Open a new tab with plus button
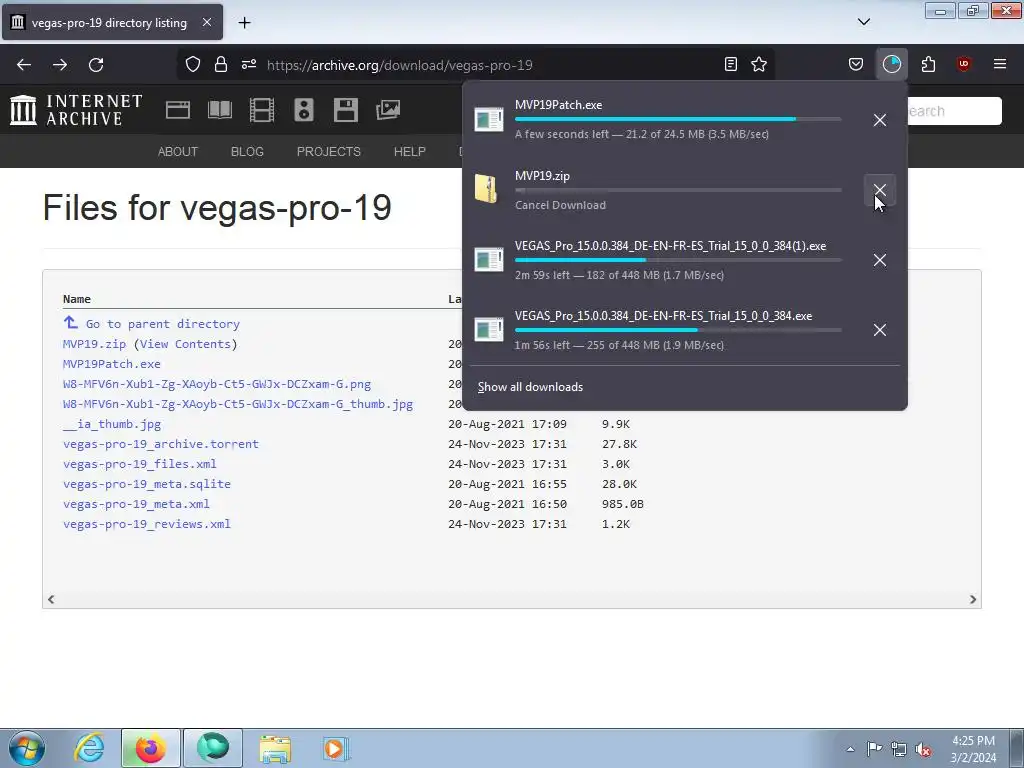Image resolution: width=1024 pixels, height=768 pixels. coord(244,23)
